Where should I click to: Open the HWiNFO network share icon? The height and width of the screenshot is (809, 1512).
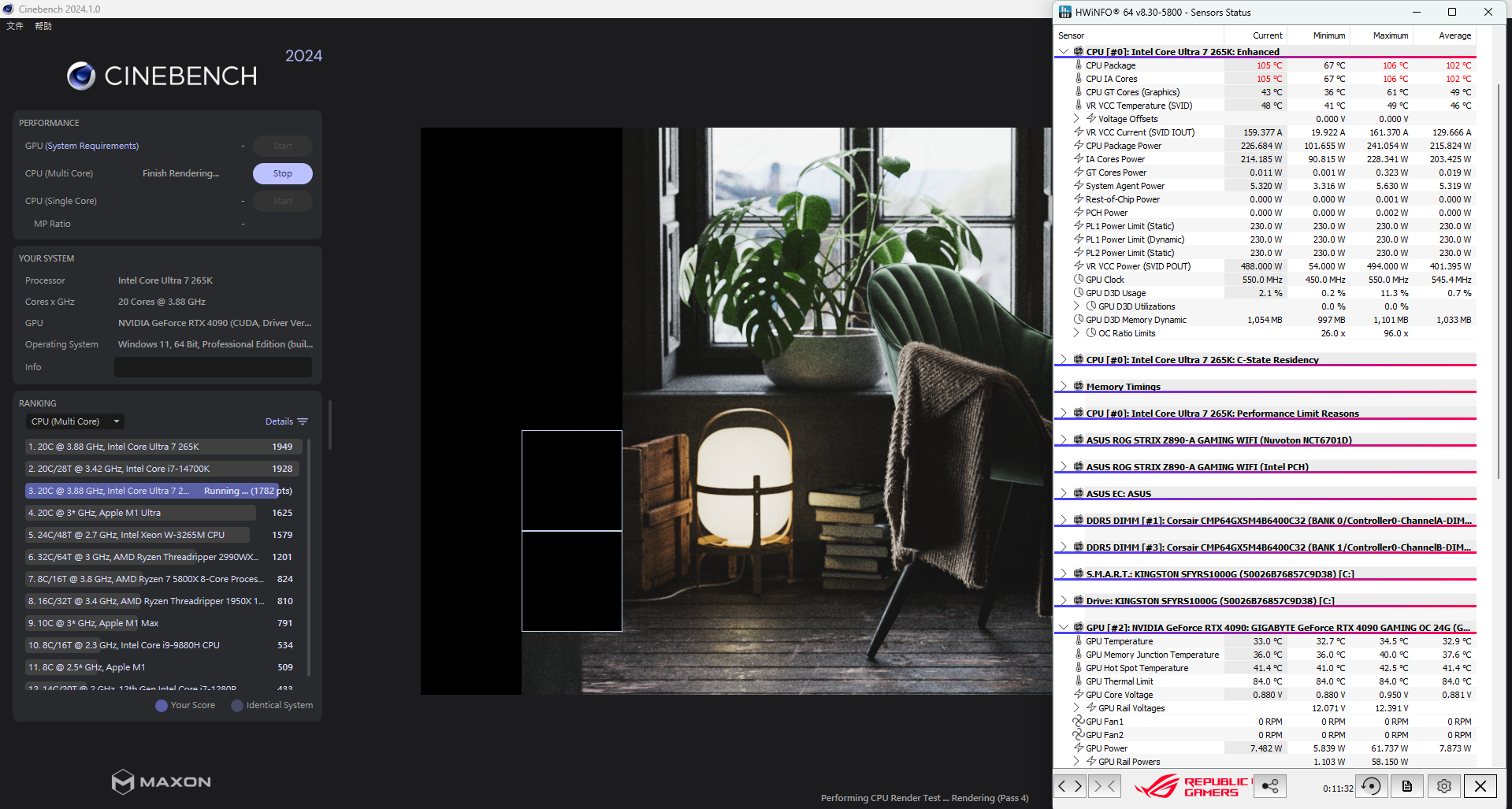(1270, 786)
